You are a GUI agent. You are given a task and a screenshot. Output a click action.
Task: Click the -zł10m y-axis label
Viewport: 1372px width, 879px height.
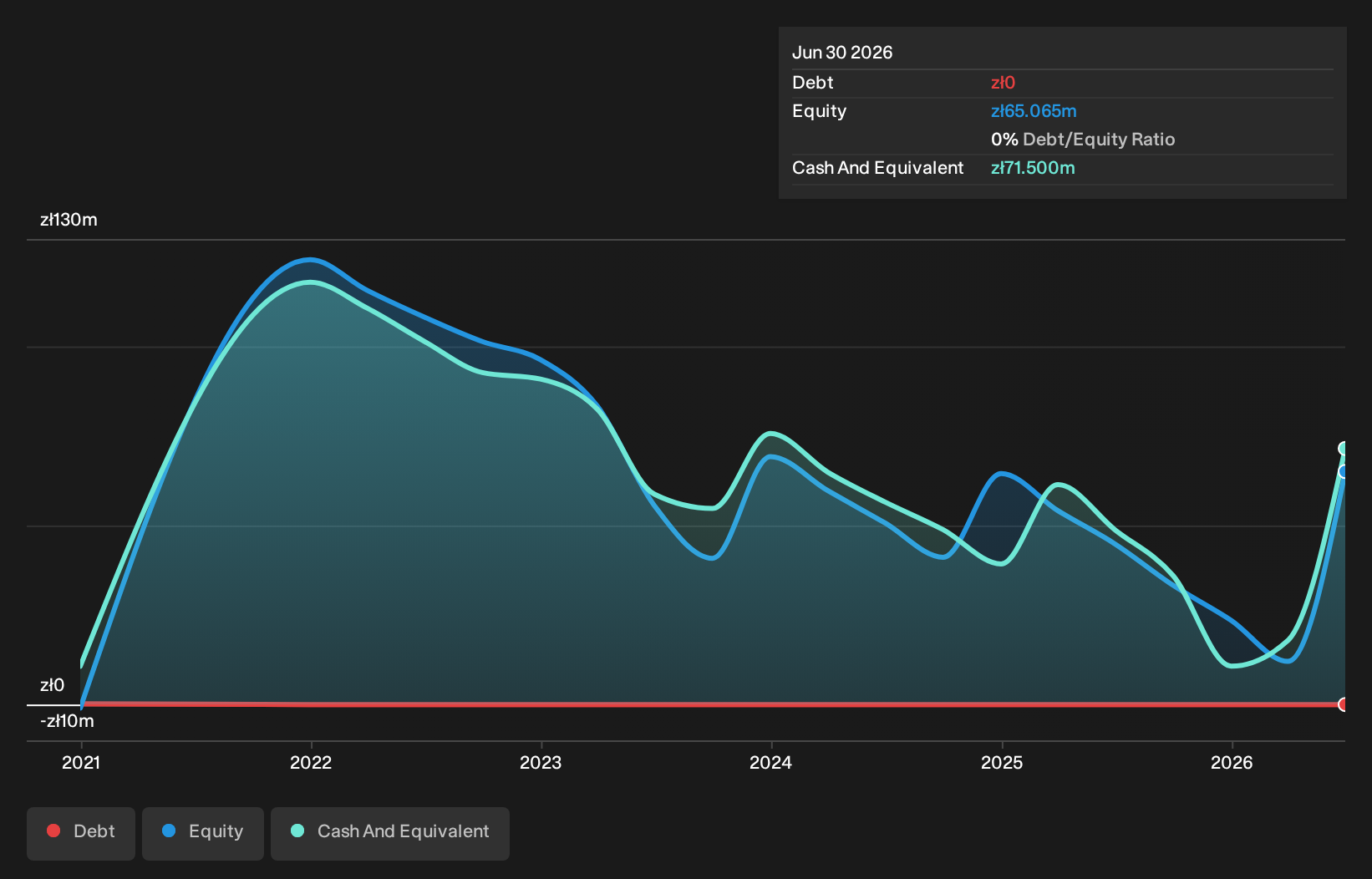point(67,721)
